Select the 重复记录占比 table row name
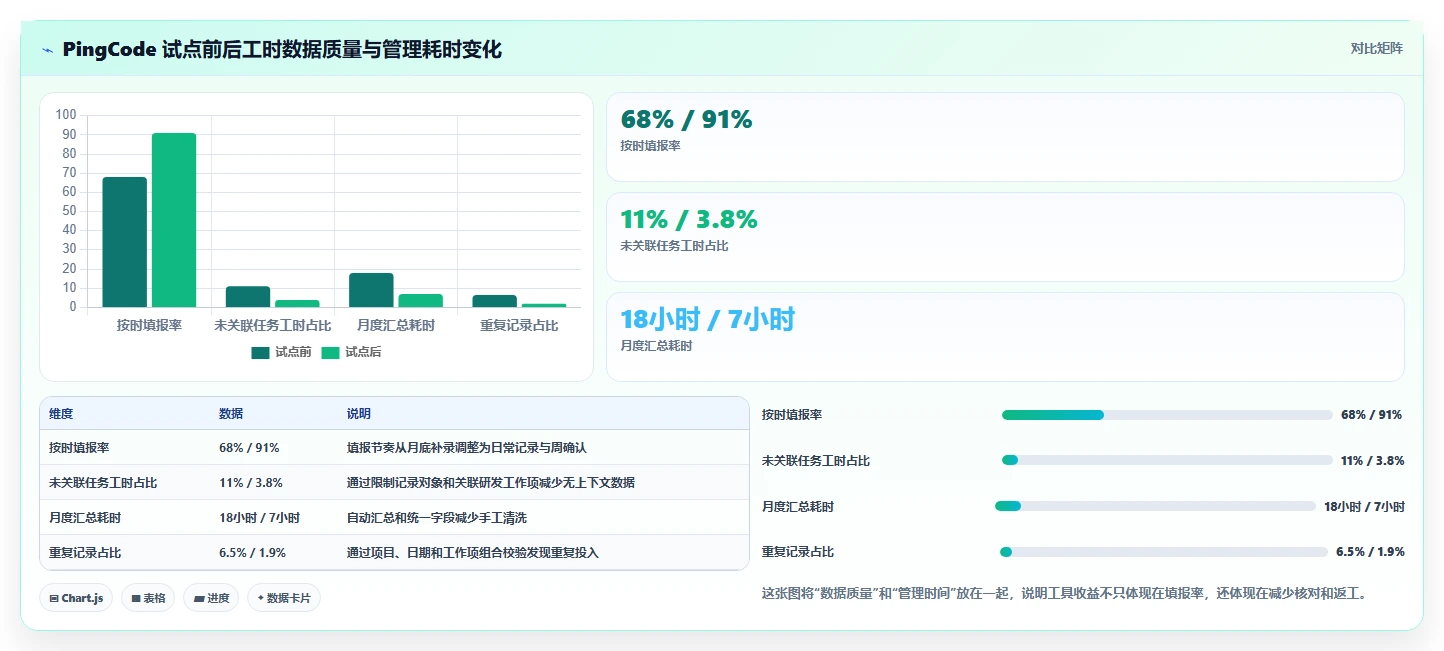The height and width of the screenshot is (651, 1444). (x=85, y=553)
